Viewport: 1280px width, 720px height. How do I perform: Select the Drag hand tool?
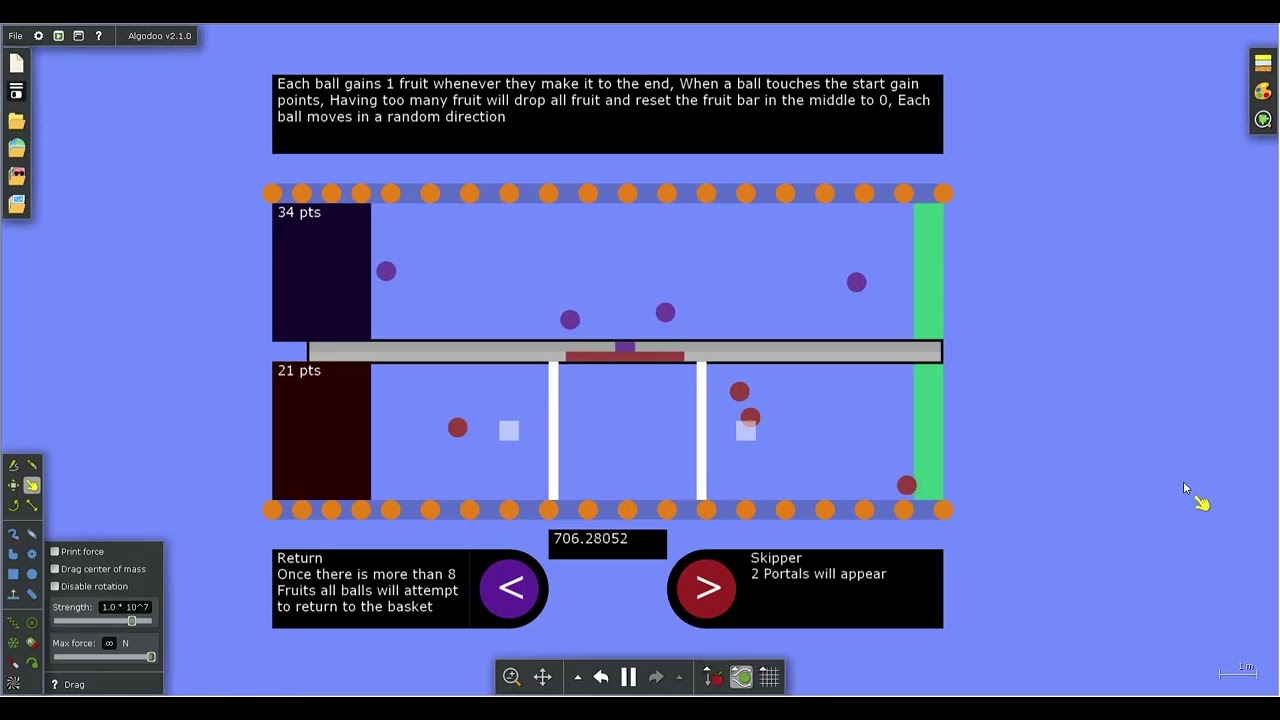(x=32, y=485)
